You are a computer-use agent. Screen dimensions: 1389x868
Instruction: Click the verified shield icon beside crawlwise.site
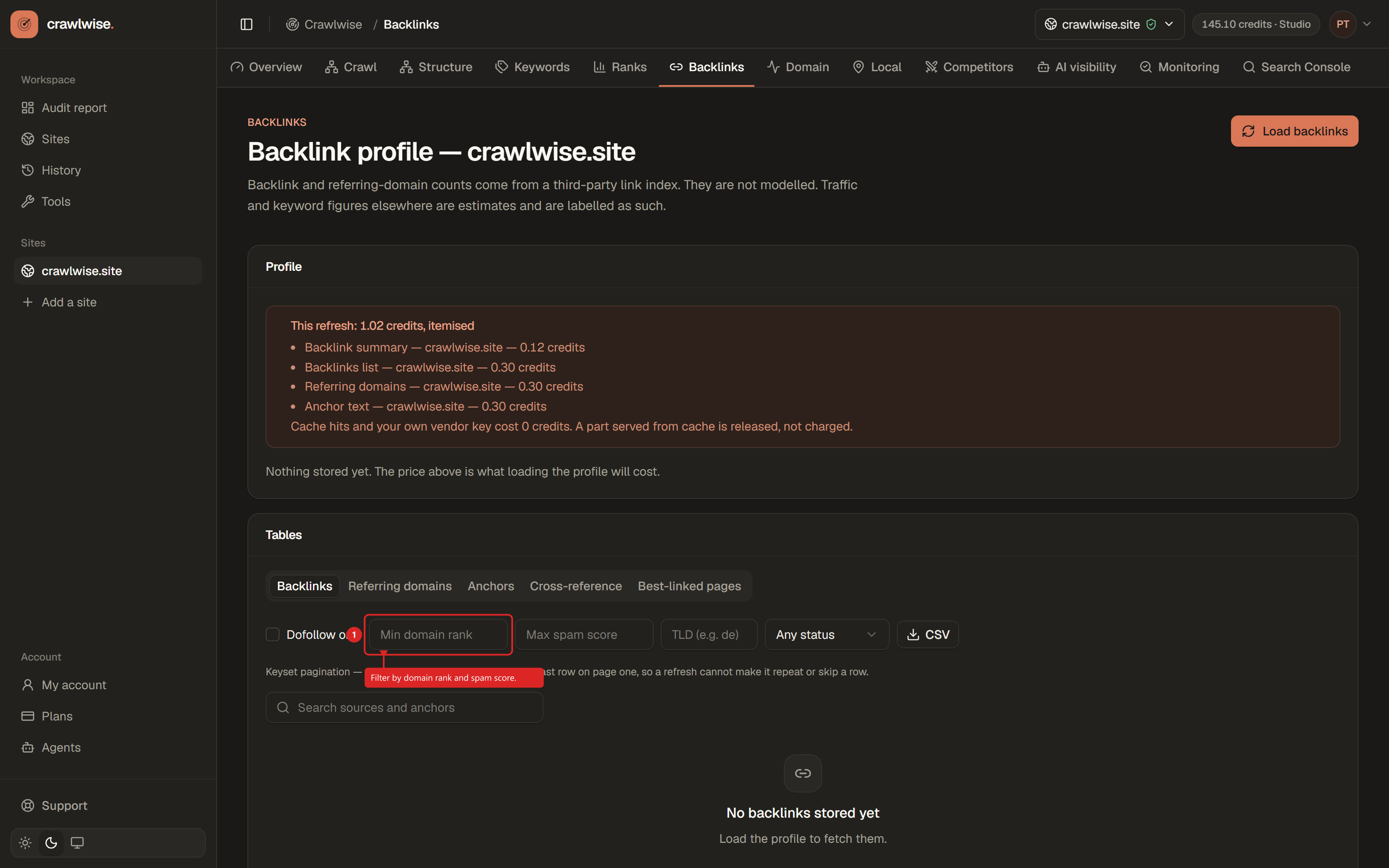[x=1151, y=24]
